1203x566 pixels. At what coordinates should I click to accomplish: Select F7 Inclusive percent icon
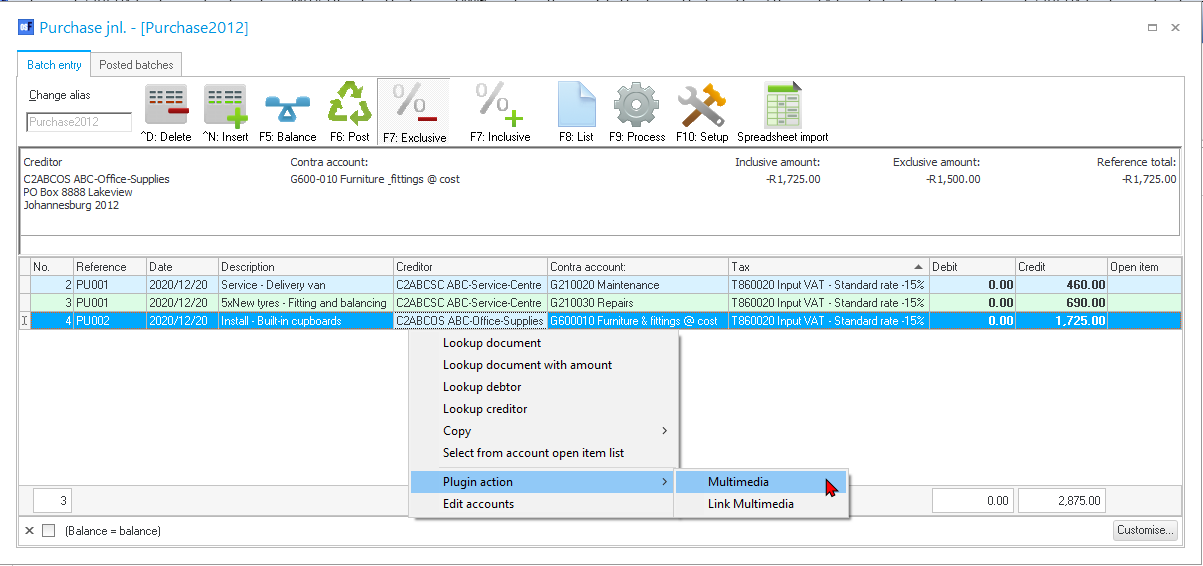pos(498,105)
